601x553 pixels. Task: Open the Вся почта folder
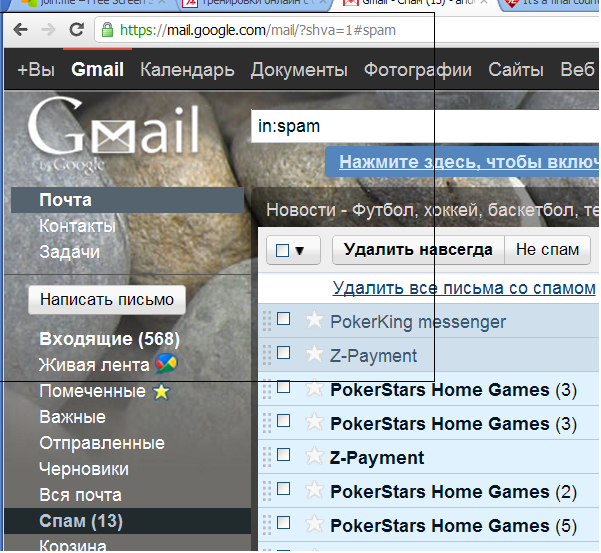pos(80,495)
